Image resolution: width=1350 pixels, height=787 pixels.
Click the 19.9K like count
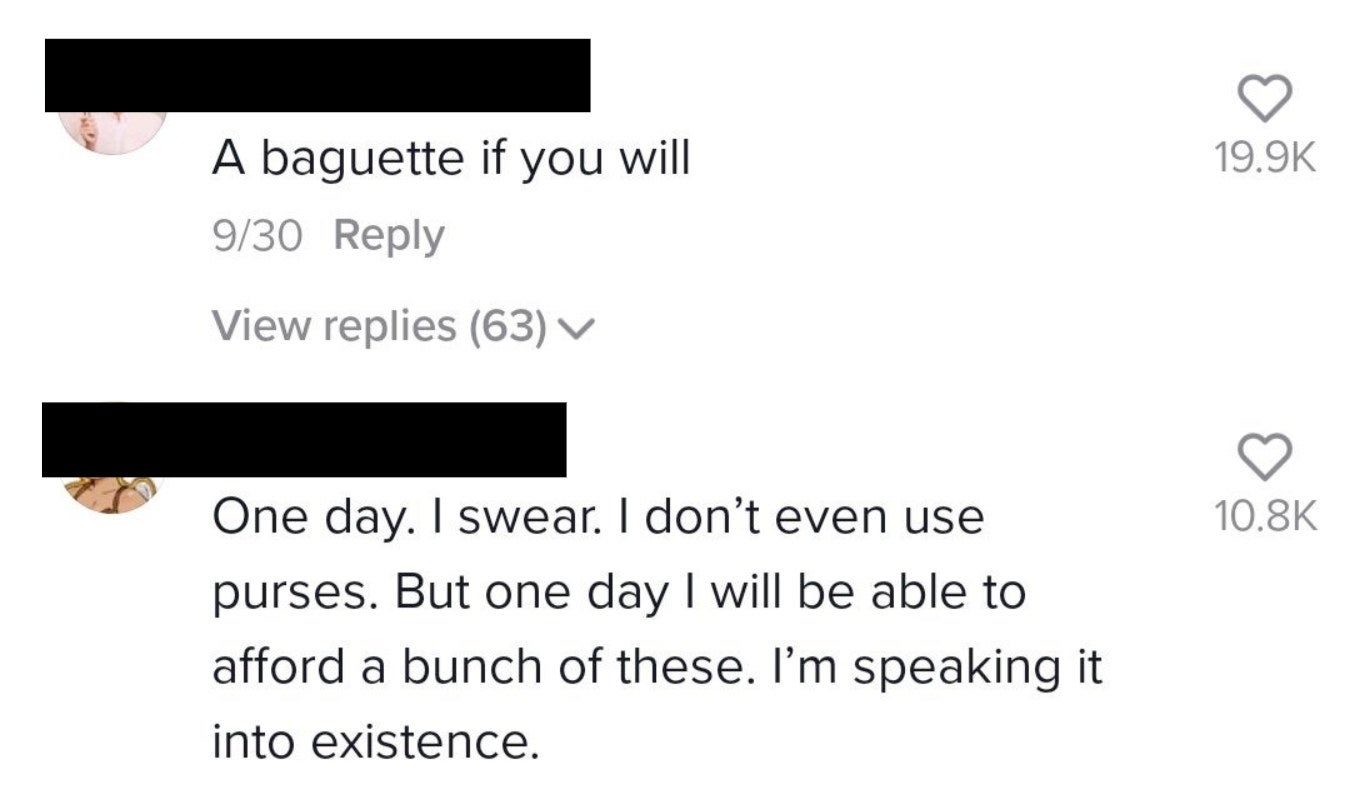coord(1264,159)
